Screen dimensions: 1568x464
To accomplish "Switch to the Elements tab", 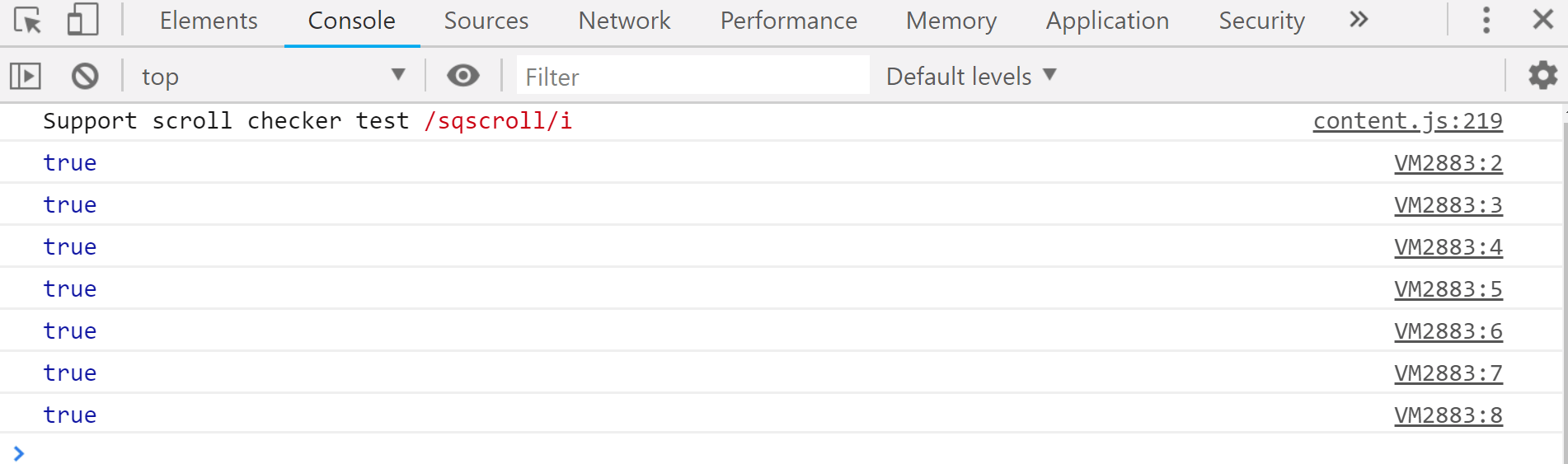I will pyautogui.click(x=209, y=21).
